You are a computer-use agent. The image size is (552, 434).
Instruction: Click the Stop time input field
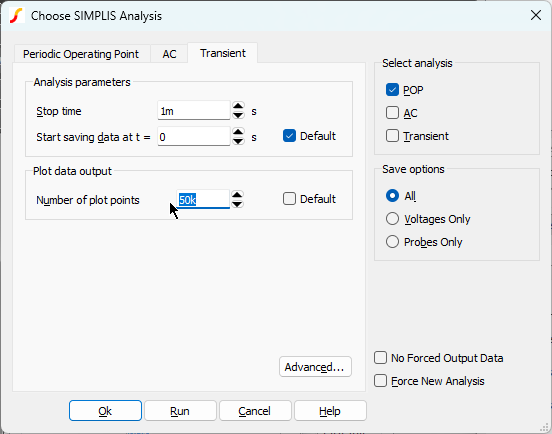(x=194, y=111)
